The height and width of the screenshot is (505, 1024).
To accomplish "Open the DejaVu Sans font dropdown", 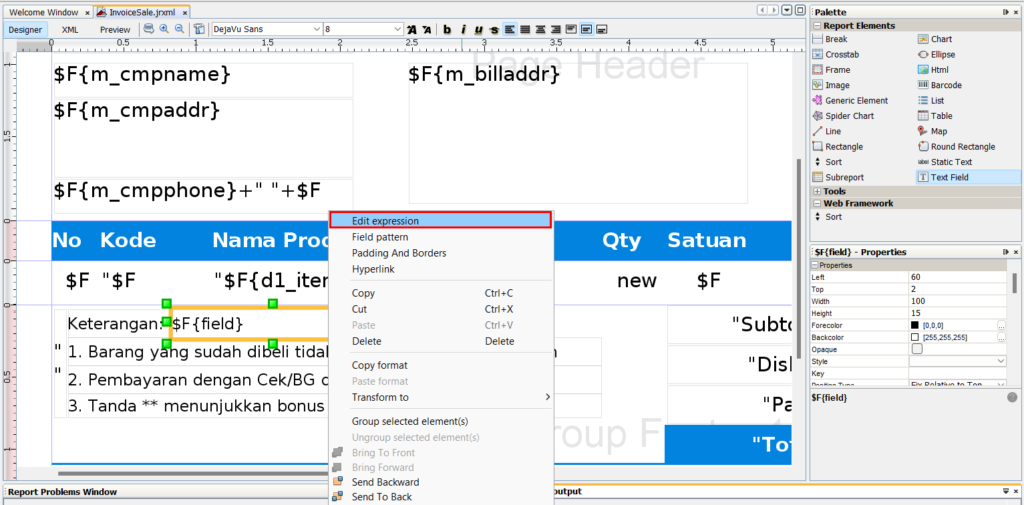I will [x=314, y=30].
